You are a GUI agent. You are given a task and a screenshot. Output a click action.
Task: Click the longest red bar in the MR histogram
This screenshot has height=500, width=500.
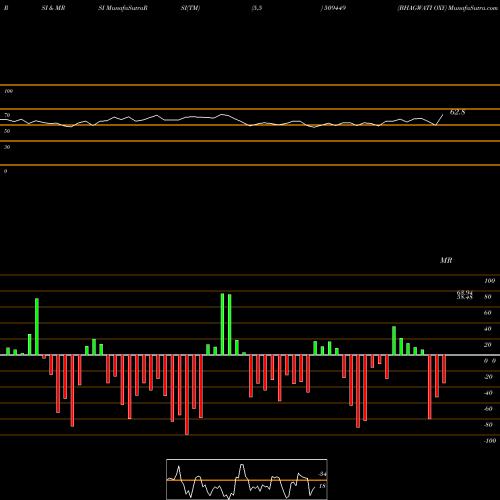(x=187, y=395)
